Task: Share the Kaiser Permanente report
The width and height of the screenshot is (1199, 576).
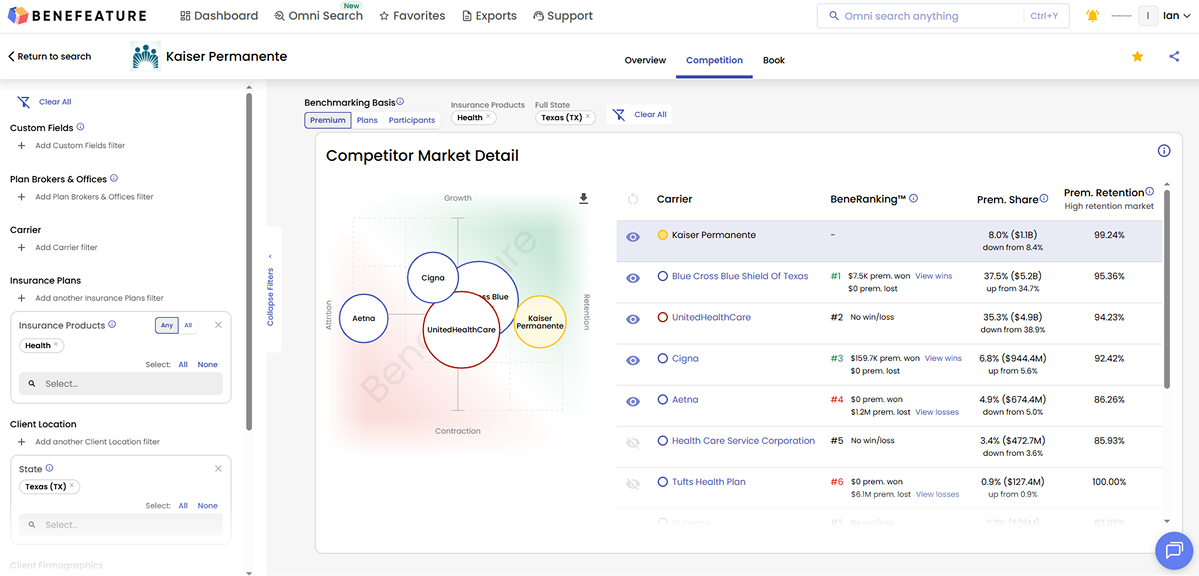Action: (x=1173, y=58)
